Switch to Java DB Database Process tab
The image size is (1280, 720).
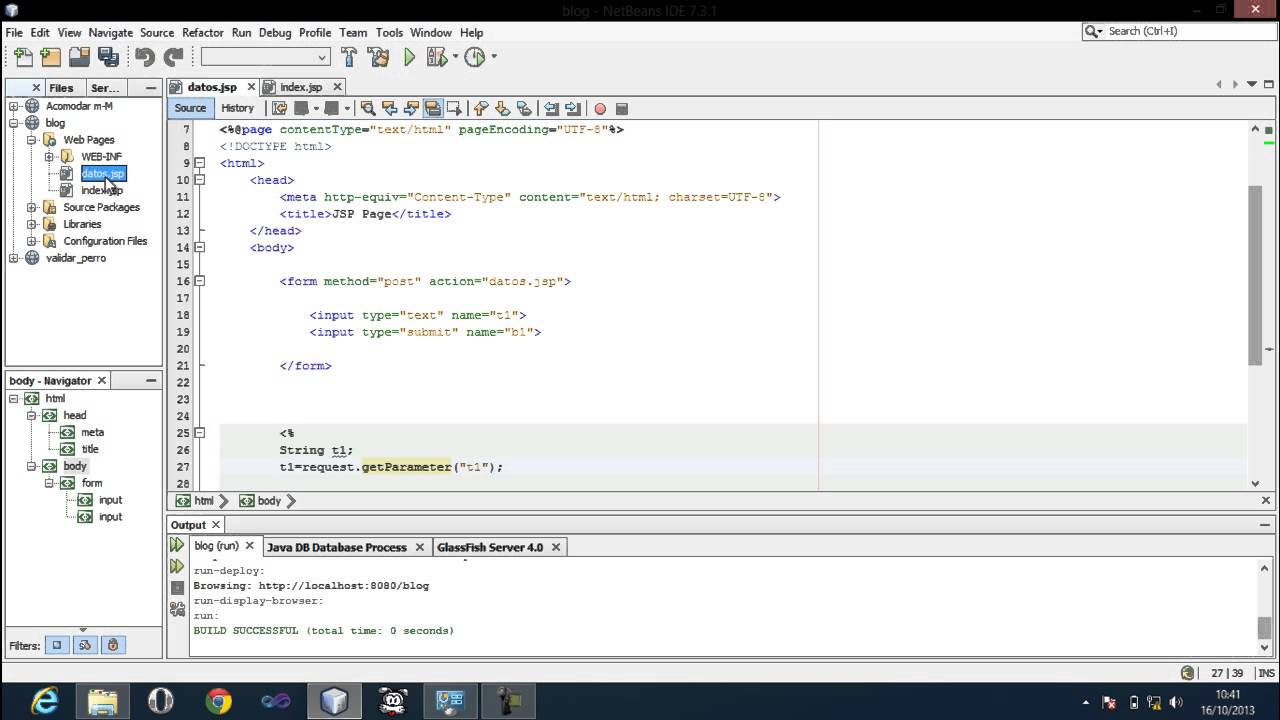click(x=337, y=547)
